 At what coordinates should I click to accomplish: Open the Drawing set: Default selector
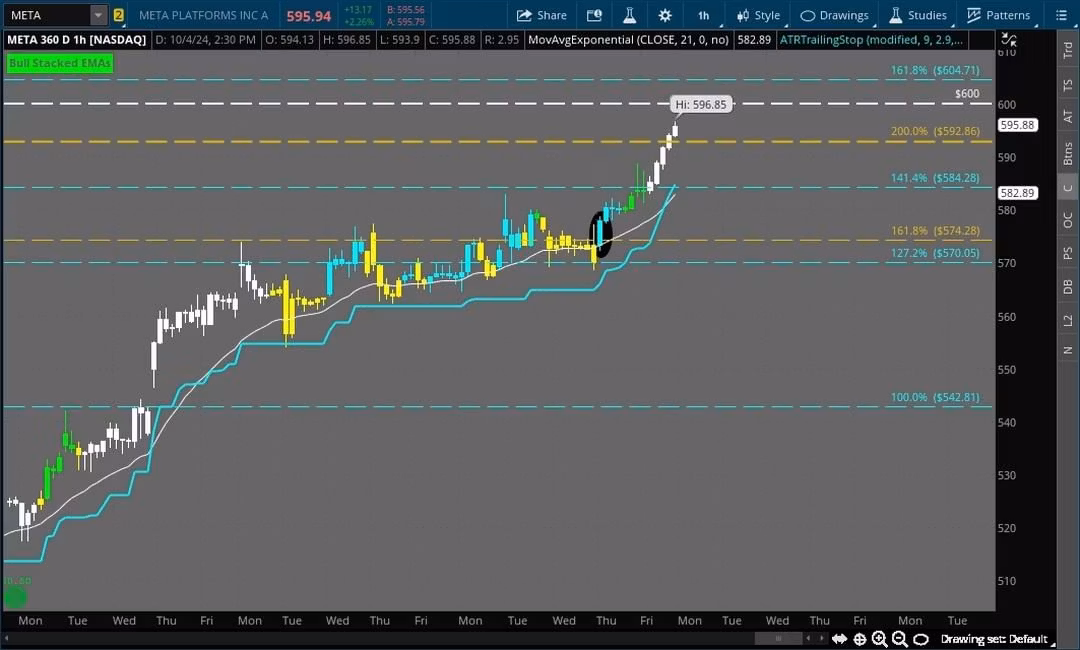(993, 639)
